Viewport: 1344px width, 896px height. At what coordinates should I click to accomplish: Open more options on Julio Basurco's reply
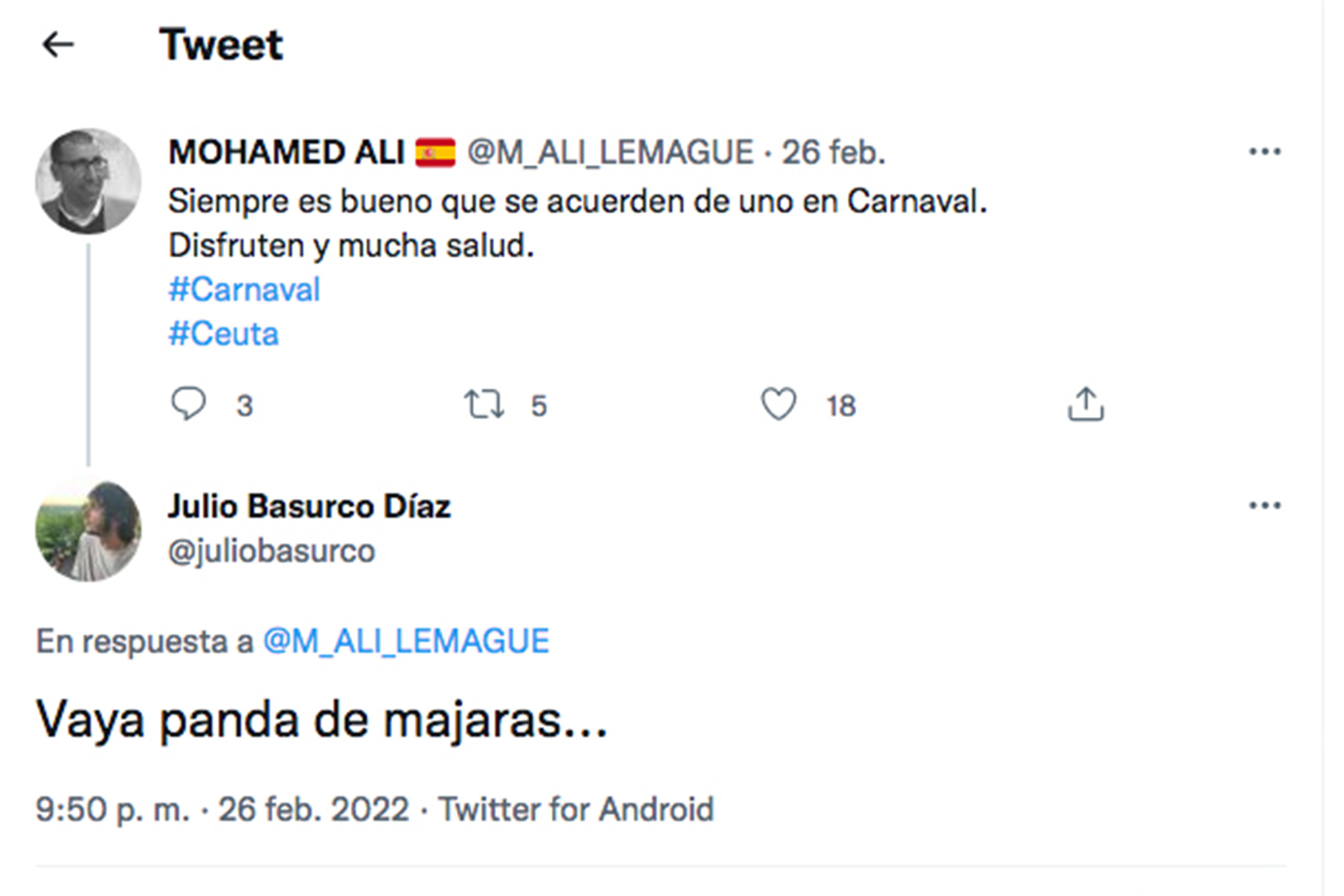[x=1265, y=506]
